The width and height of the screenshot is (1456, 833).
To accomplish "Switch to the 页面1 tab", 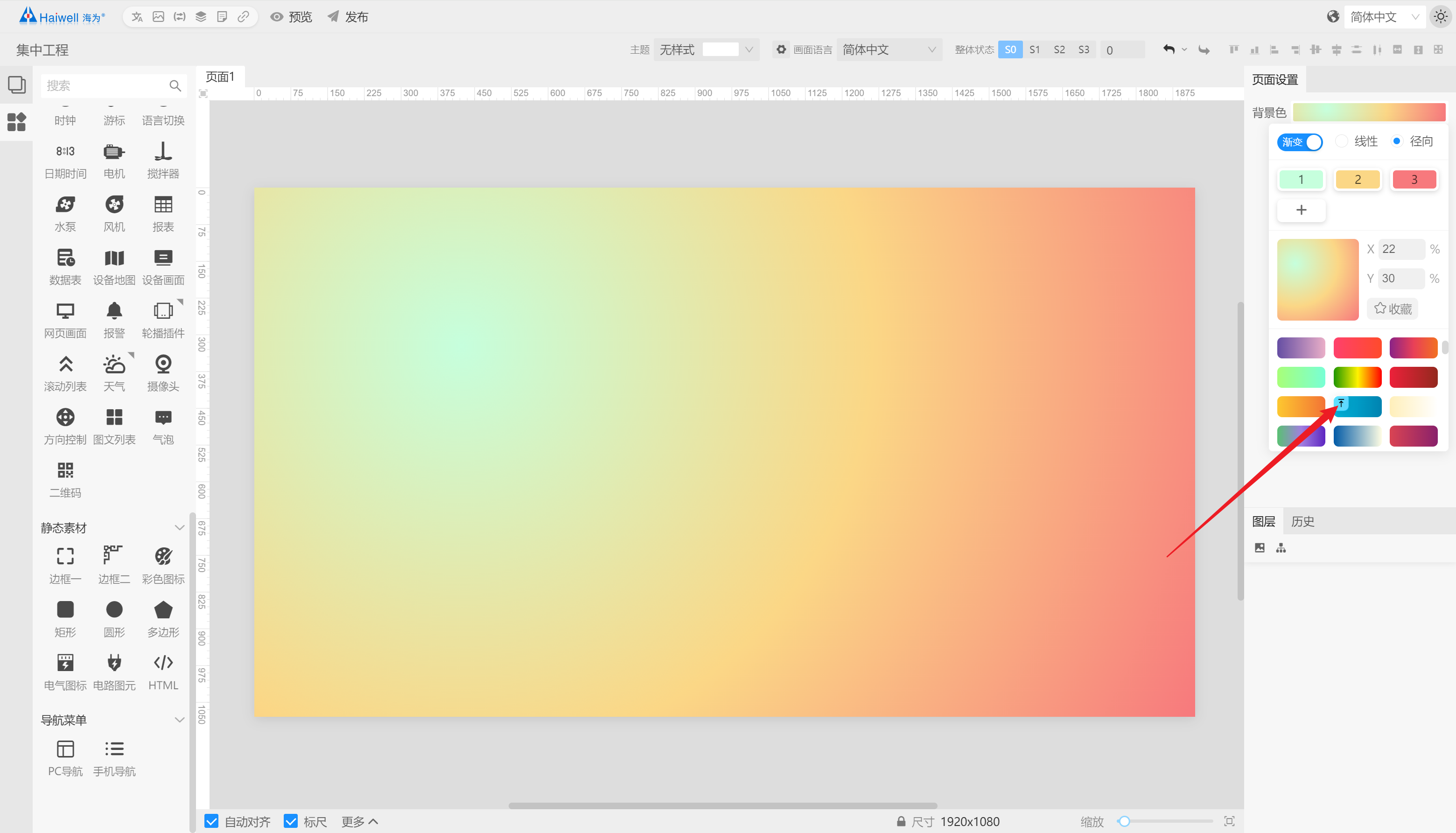I will pyautogui.click(x=220, y=77).
